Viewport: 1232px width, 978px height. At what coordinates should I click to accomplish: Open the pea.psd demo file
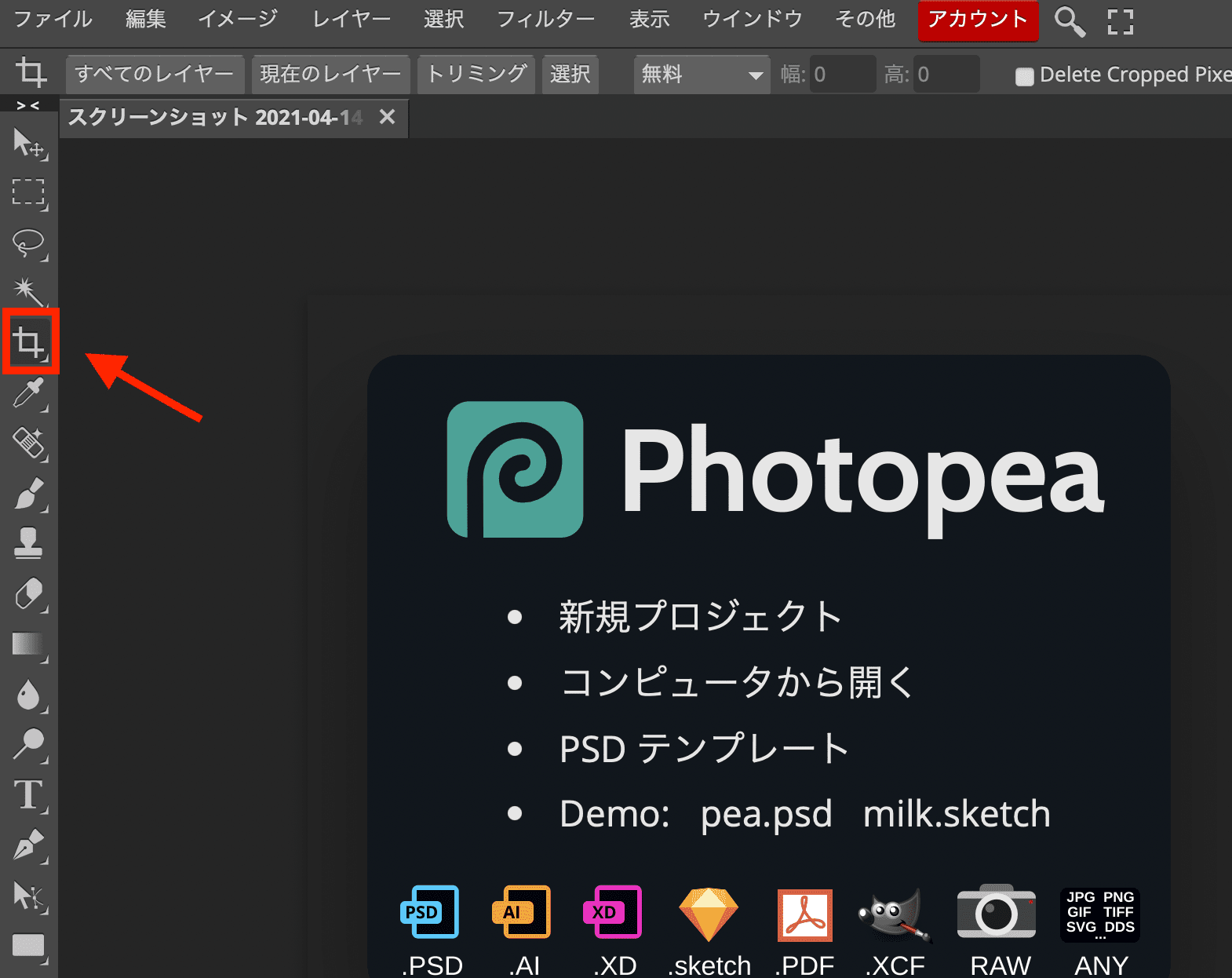[x=766, y=814]
